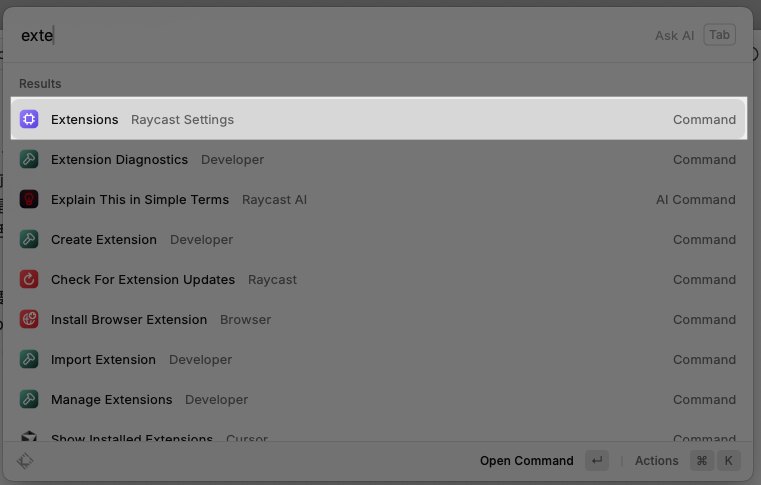Click the Explain This in Simple Terms lightbulb icon
Viewport: 761px width, 485px height.
[29, 199]
